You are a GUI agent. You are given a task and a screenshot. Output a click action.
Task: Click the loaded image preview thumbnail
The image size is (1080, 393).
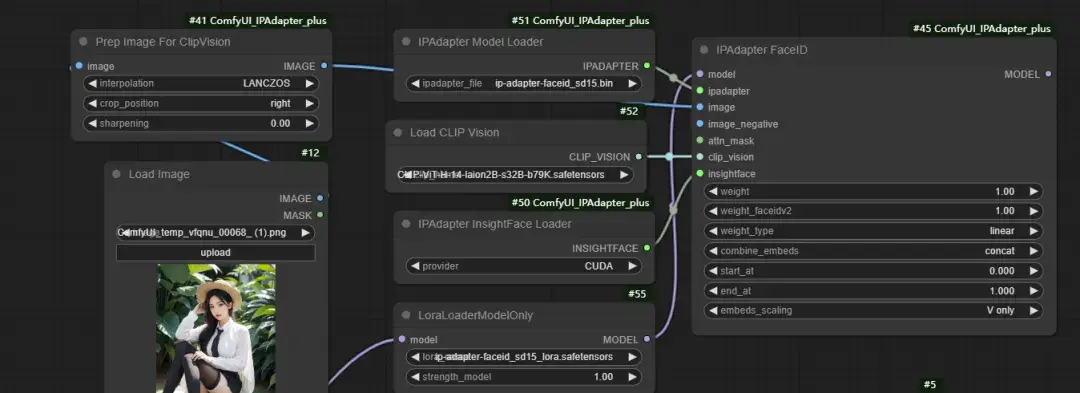216,328
